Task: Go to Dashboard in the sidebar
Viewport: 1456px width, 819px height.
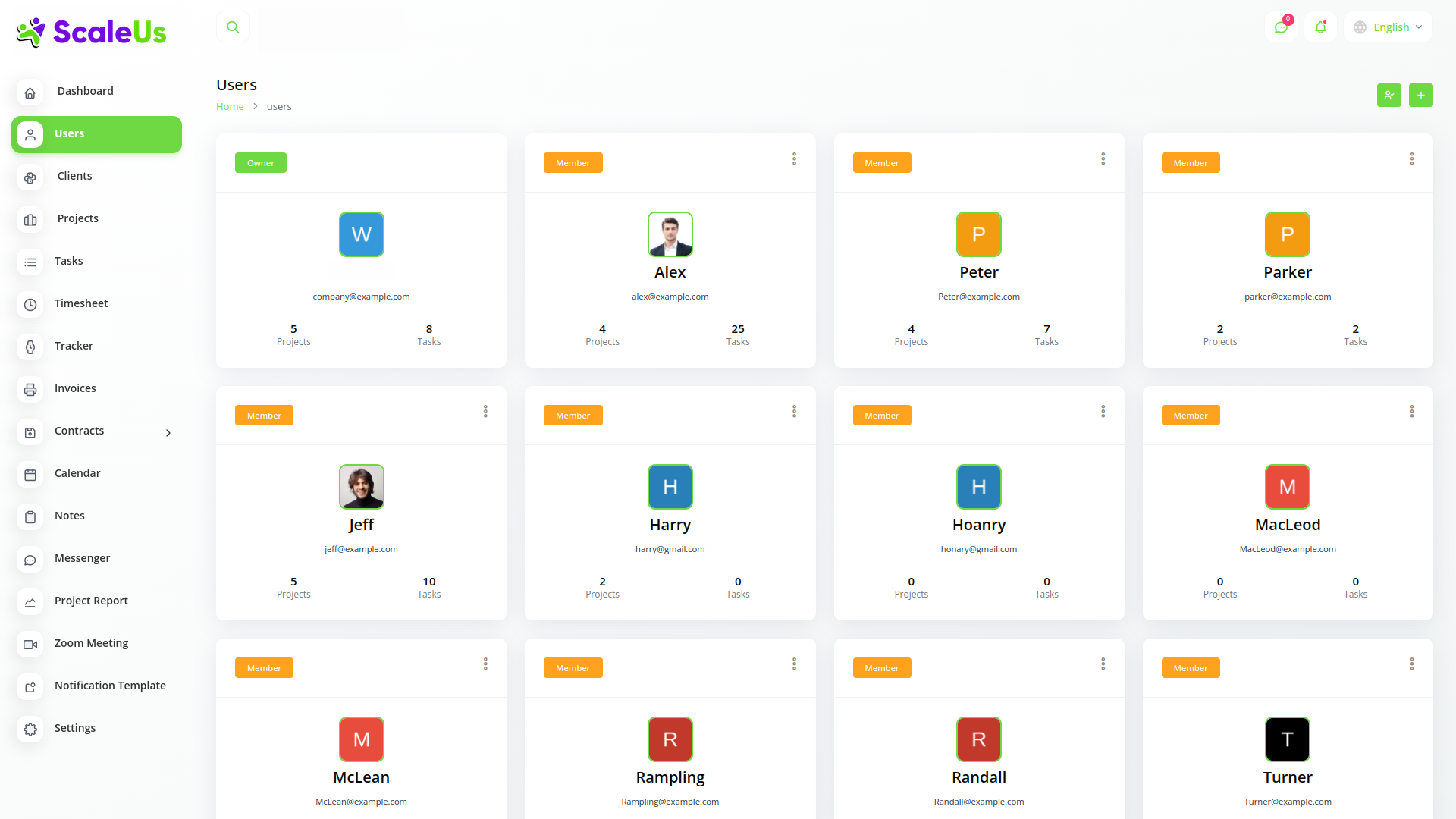Action: pos(85,91)
